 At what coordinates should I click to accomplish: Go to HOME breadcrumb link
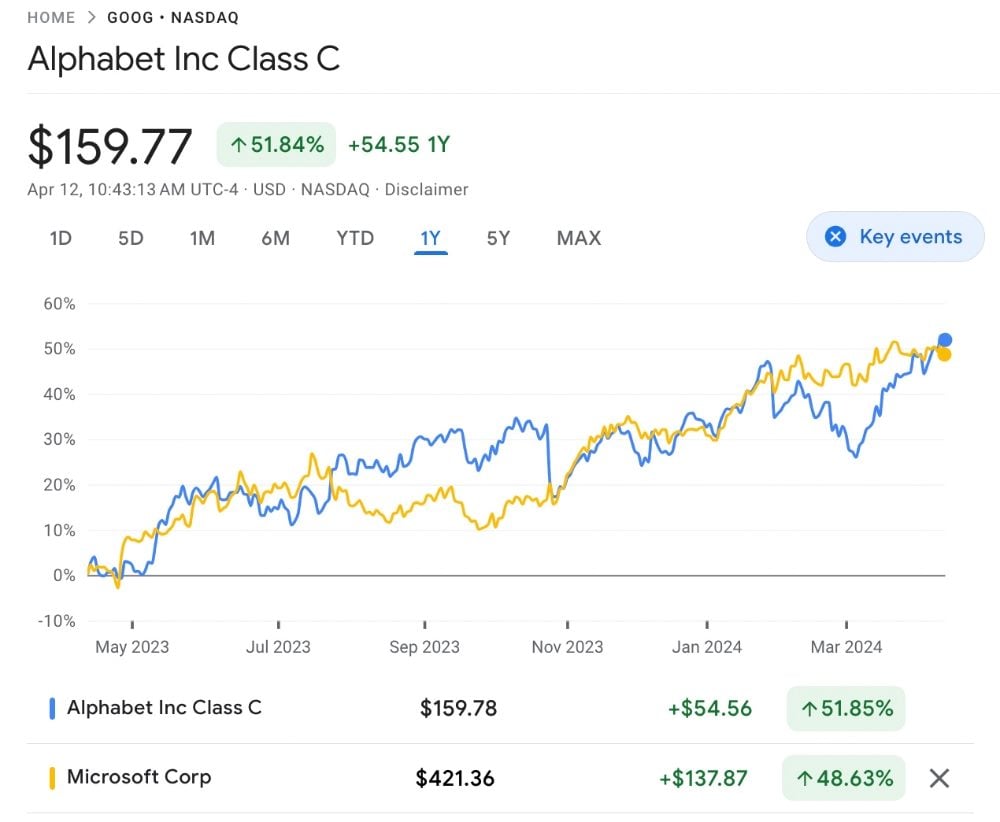pos(51,18)
